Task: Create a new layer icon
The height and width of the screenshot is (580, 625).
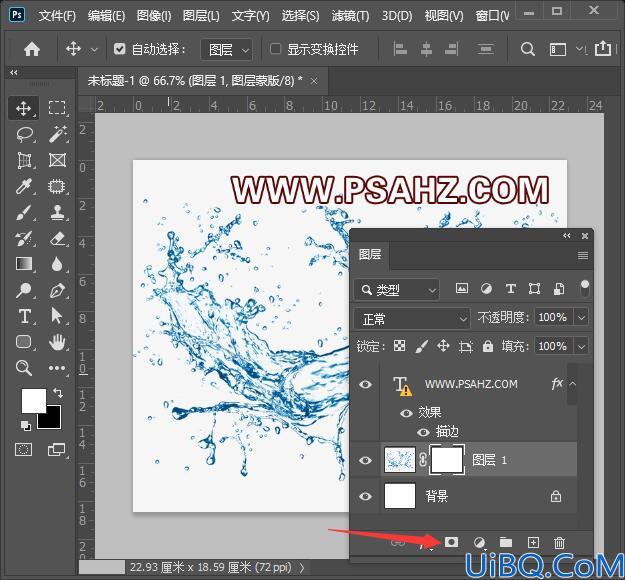Action: coord(533,543)
